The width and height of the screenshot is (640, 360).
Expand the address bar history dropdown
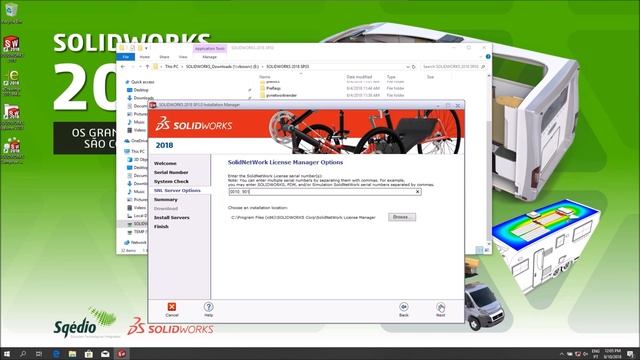tap(408, 67)
